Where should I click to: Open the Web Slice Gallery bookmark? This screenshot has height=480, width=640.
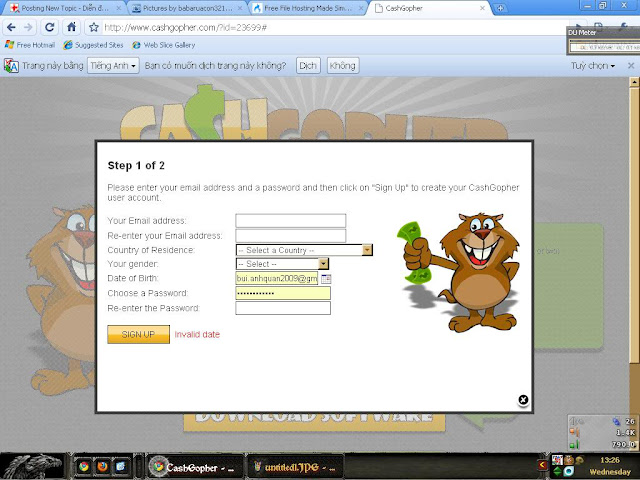point(164,45)
